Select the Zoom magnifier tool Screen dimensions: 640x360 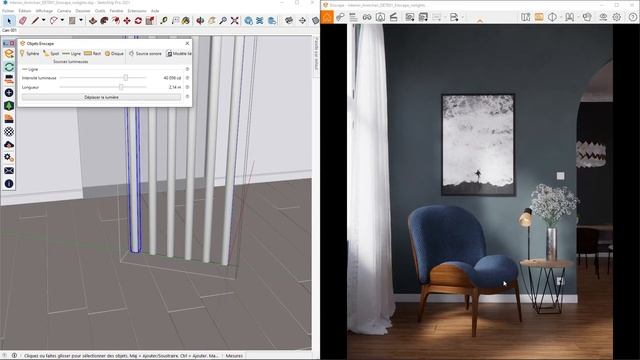point(223,20)
